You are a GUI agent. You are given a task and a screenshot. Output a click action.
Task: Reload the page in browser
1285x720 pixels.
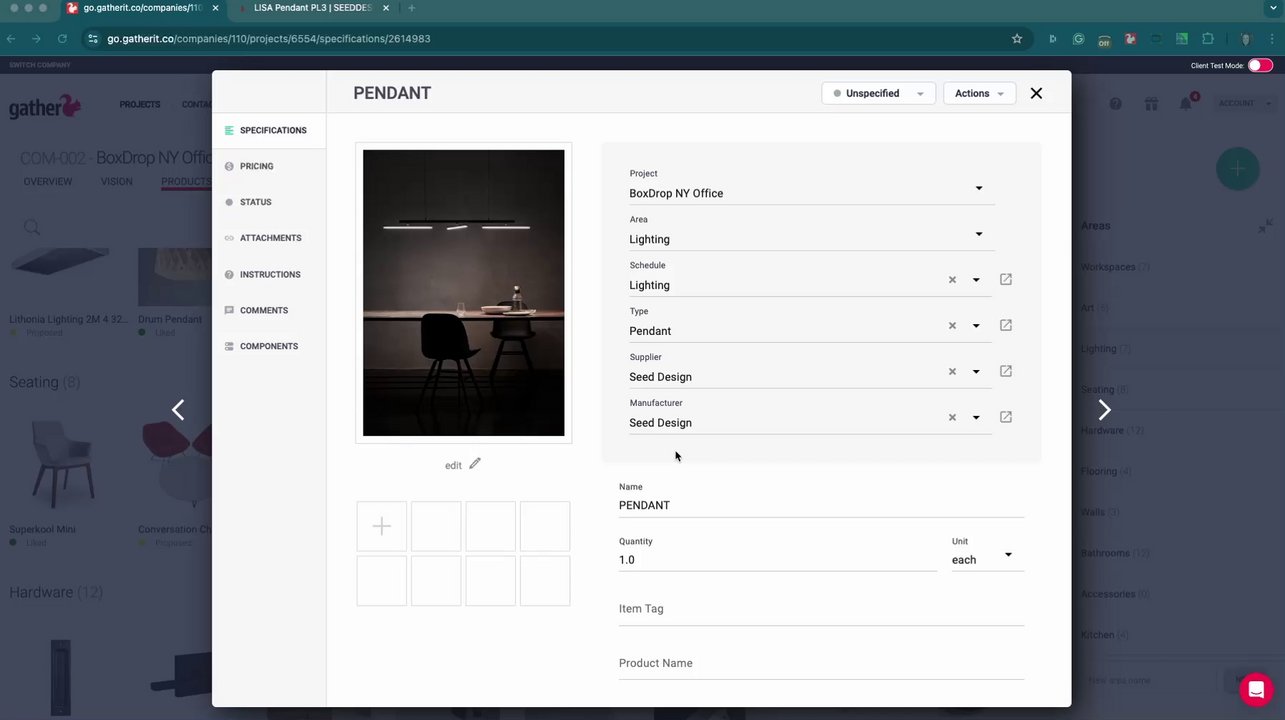62,39
